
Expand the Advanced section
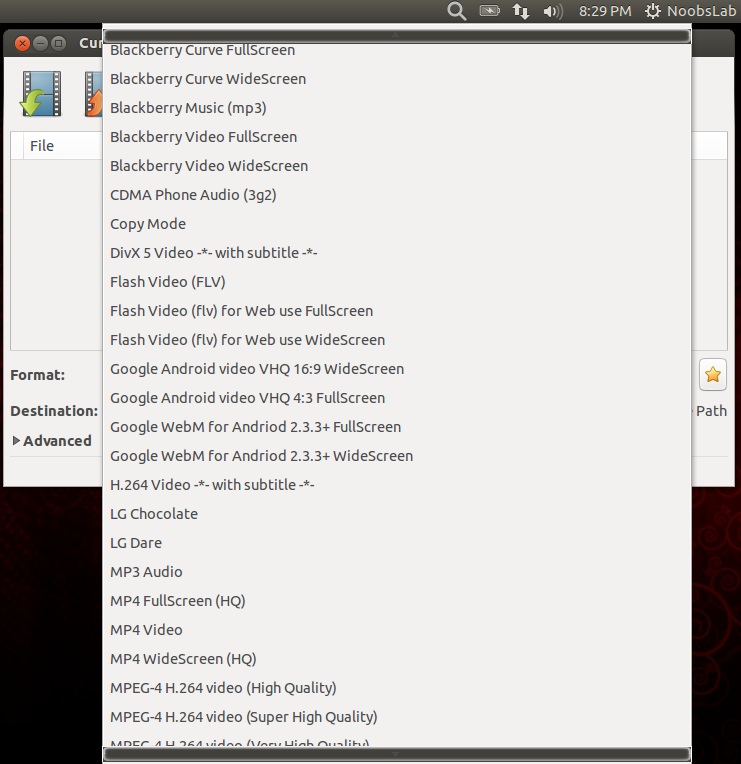[52, 440]
